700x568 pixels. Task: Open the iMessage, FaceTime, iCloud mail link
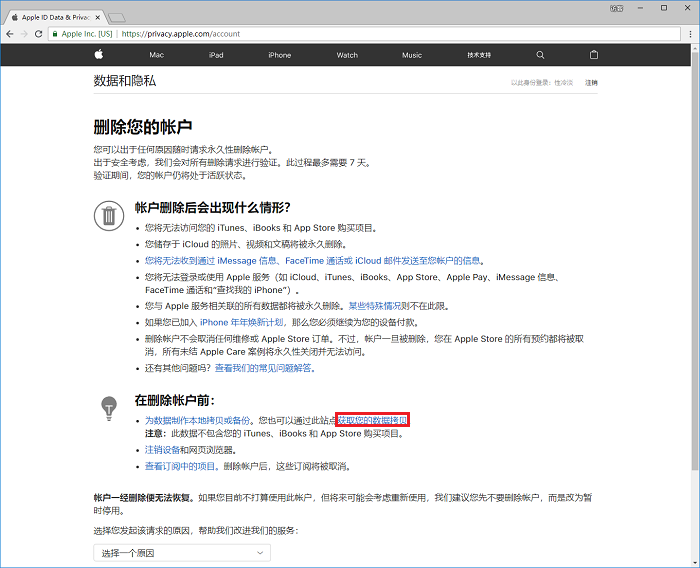click(312, 261)
